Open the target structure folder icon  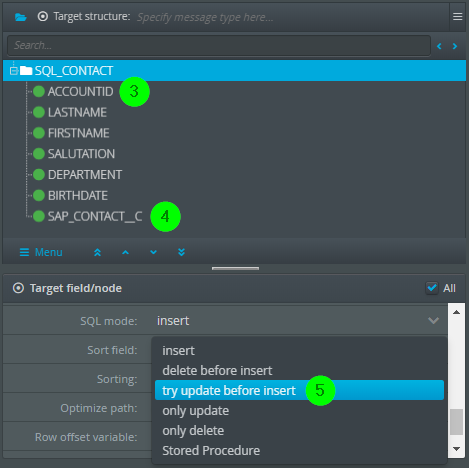(21, 17)
